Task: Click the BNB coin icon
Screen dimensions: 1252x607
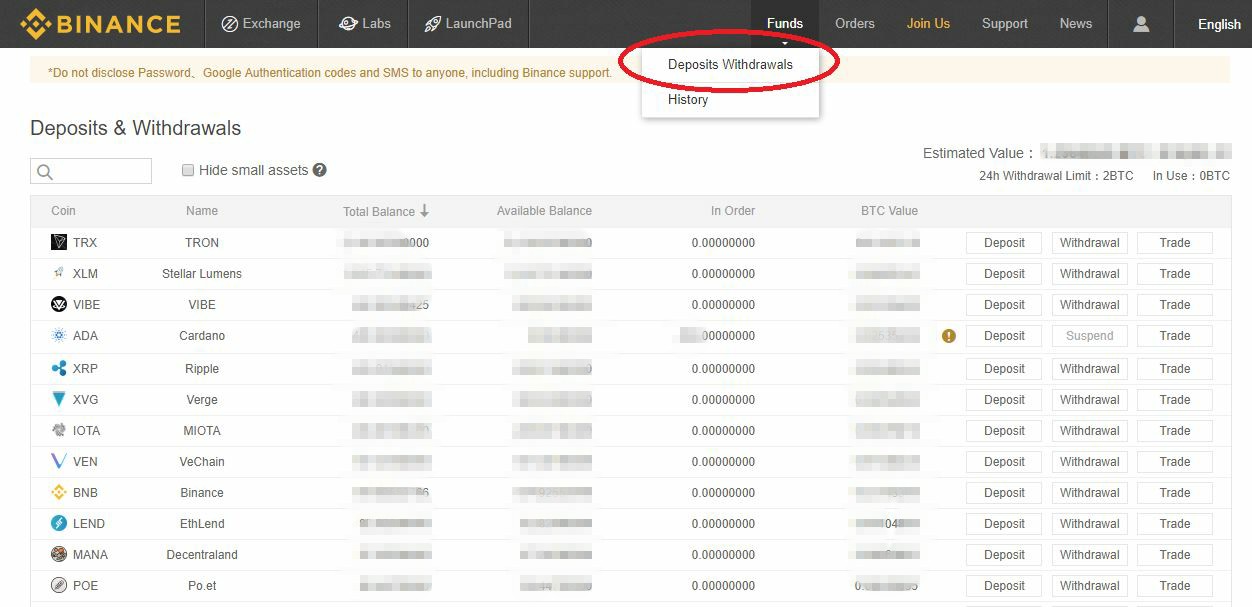Action: click(x=59, y=492)
